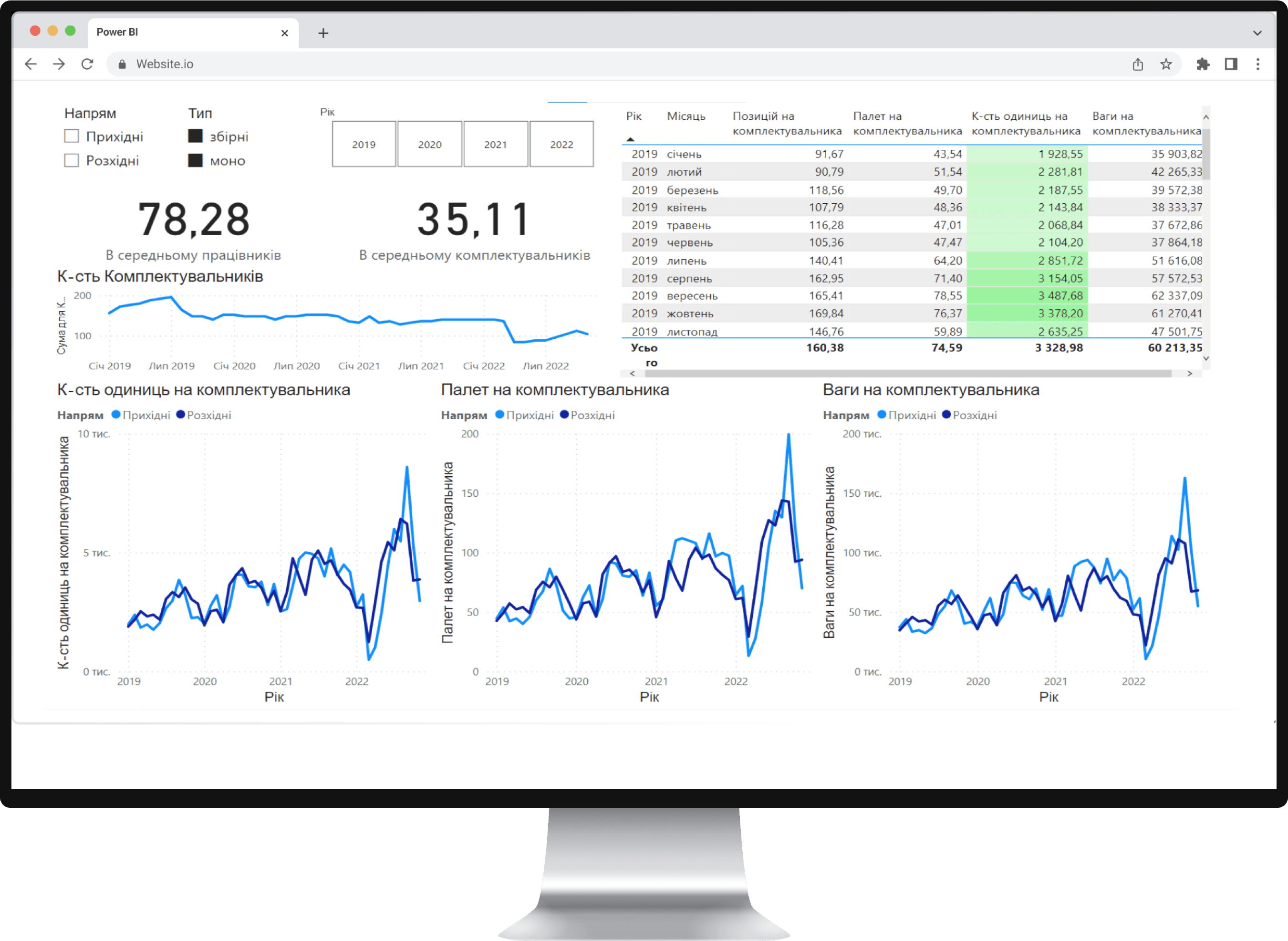Screen dimensions: 1288x941
Task: Open a new browser tab
Action: coord(323,33)
